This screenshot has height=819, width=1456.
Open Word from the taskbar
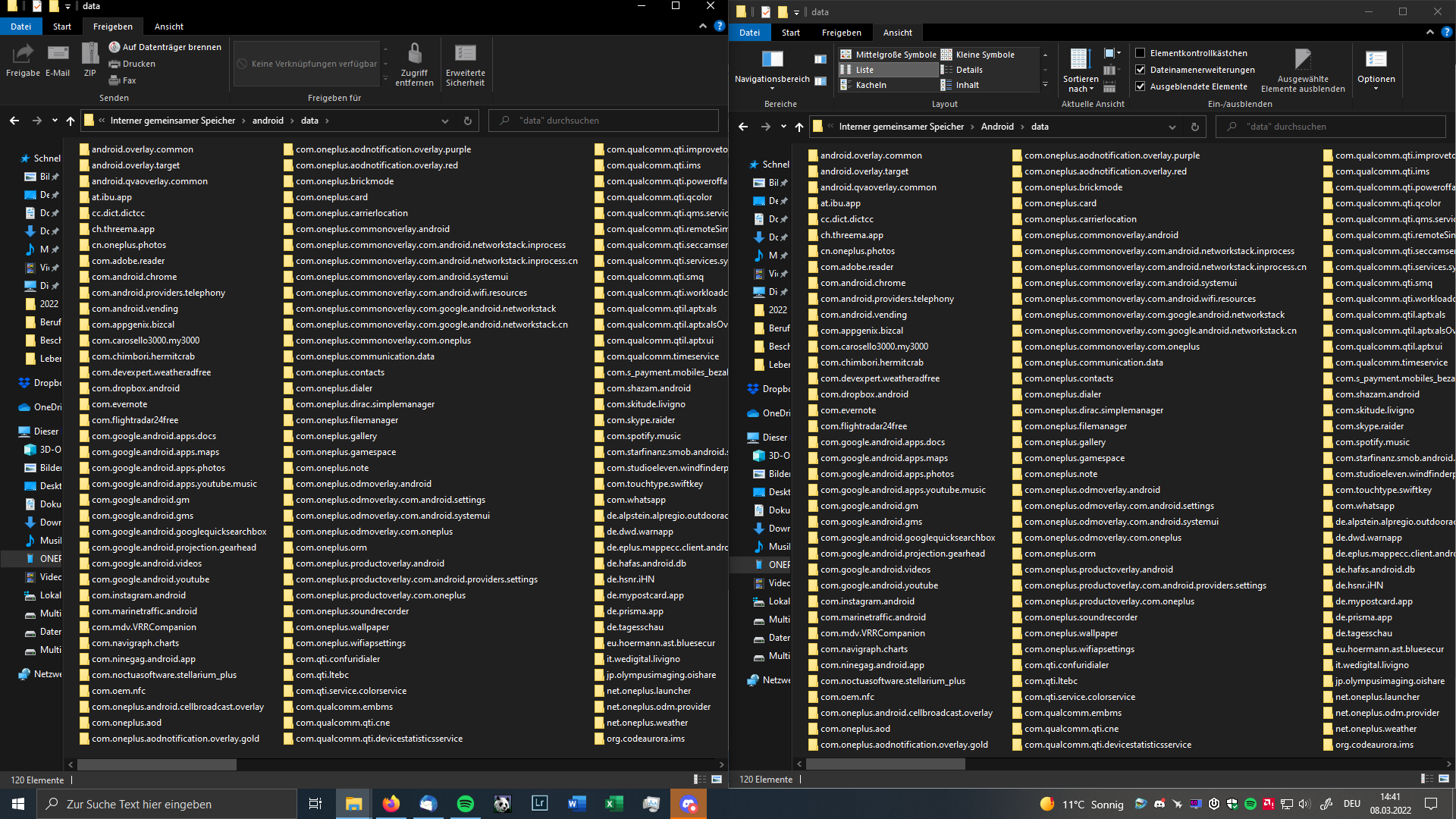pyautogui.click(x=576, y=804)
